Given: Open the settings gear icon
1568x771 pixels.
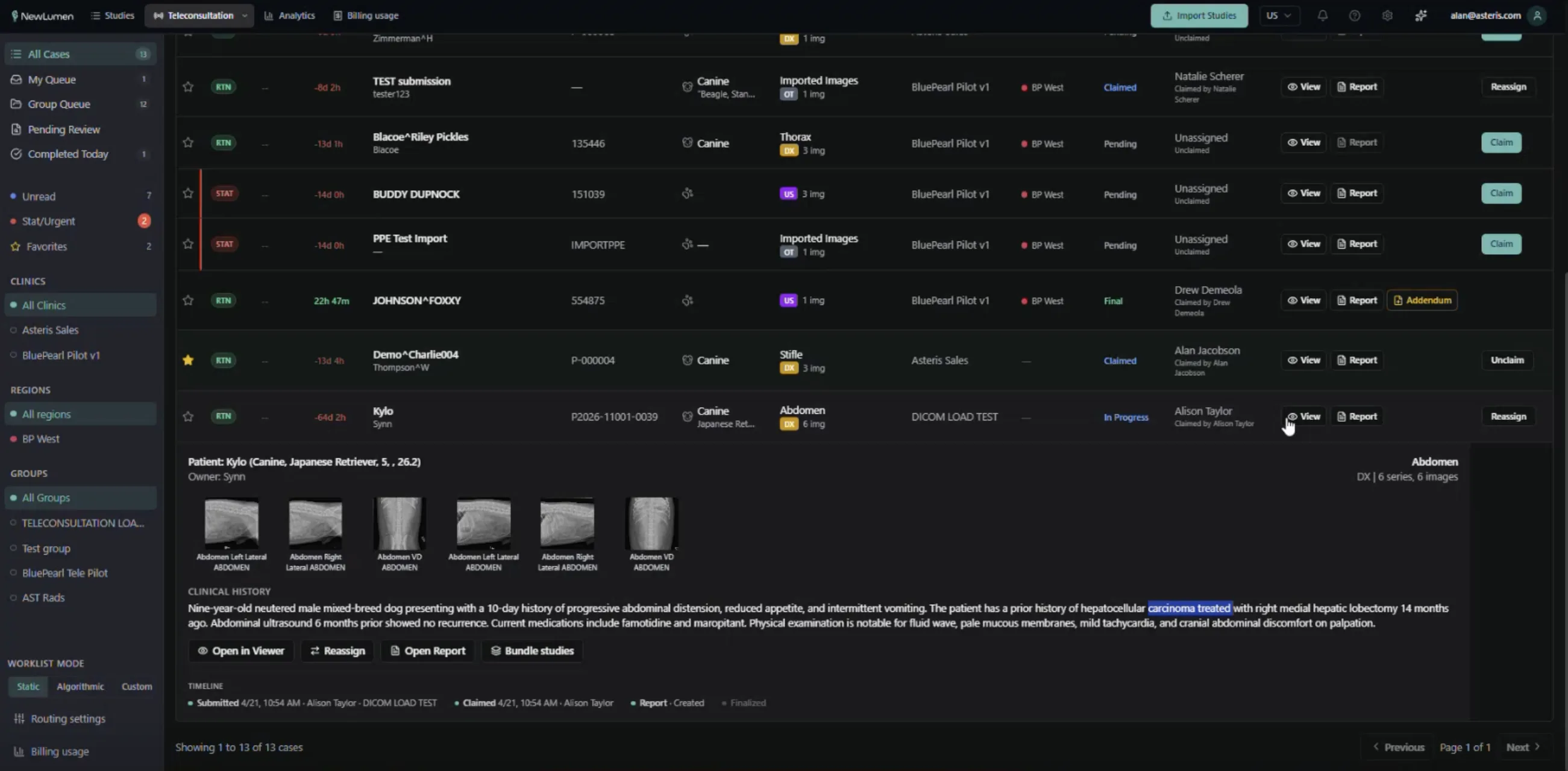Looking at the screenshot, I should 1387,16.
